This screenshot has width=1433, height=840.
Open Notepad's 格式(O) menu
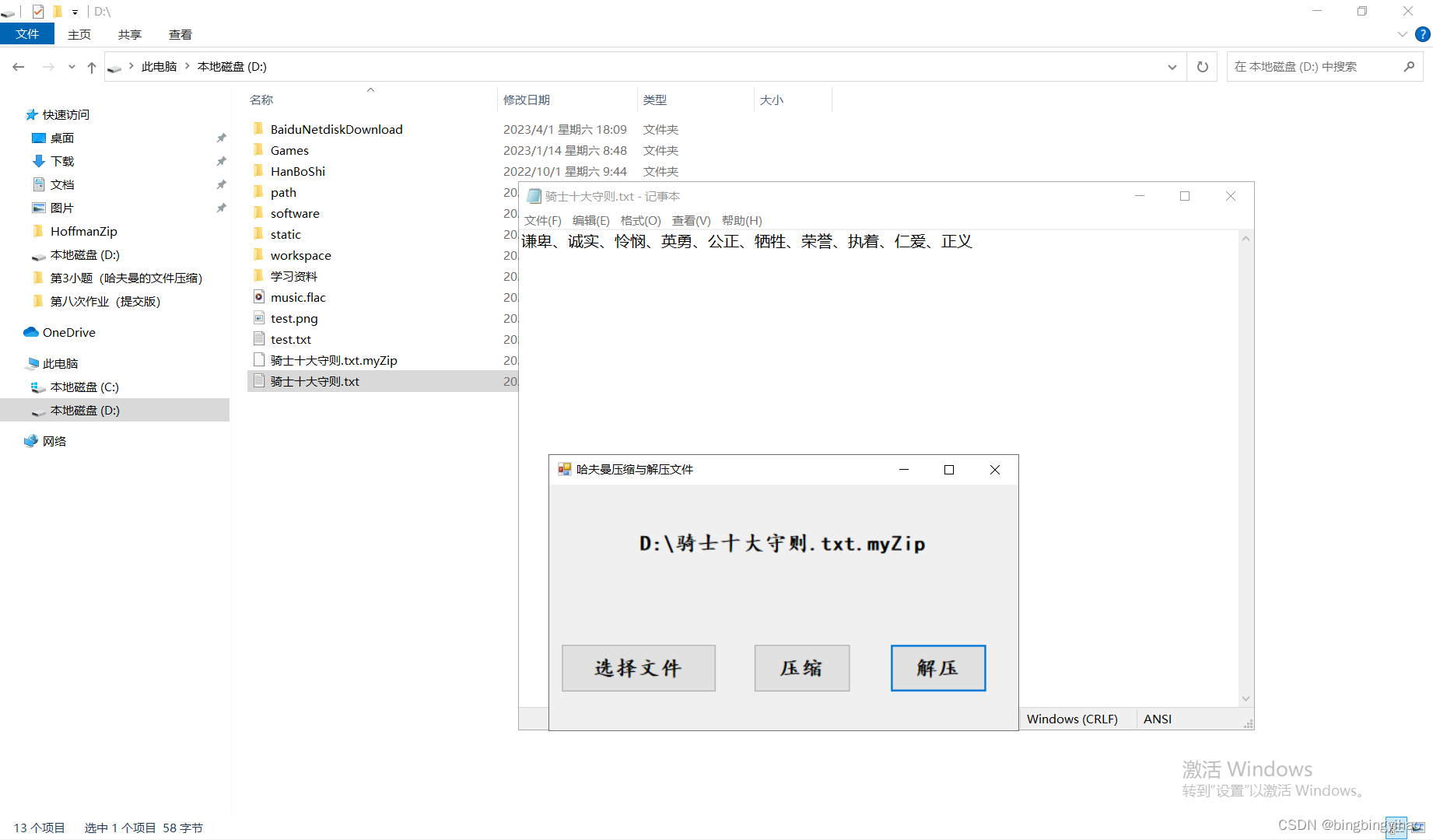point(641,221)
